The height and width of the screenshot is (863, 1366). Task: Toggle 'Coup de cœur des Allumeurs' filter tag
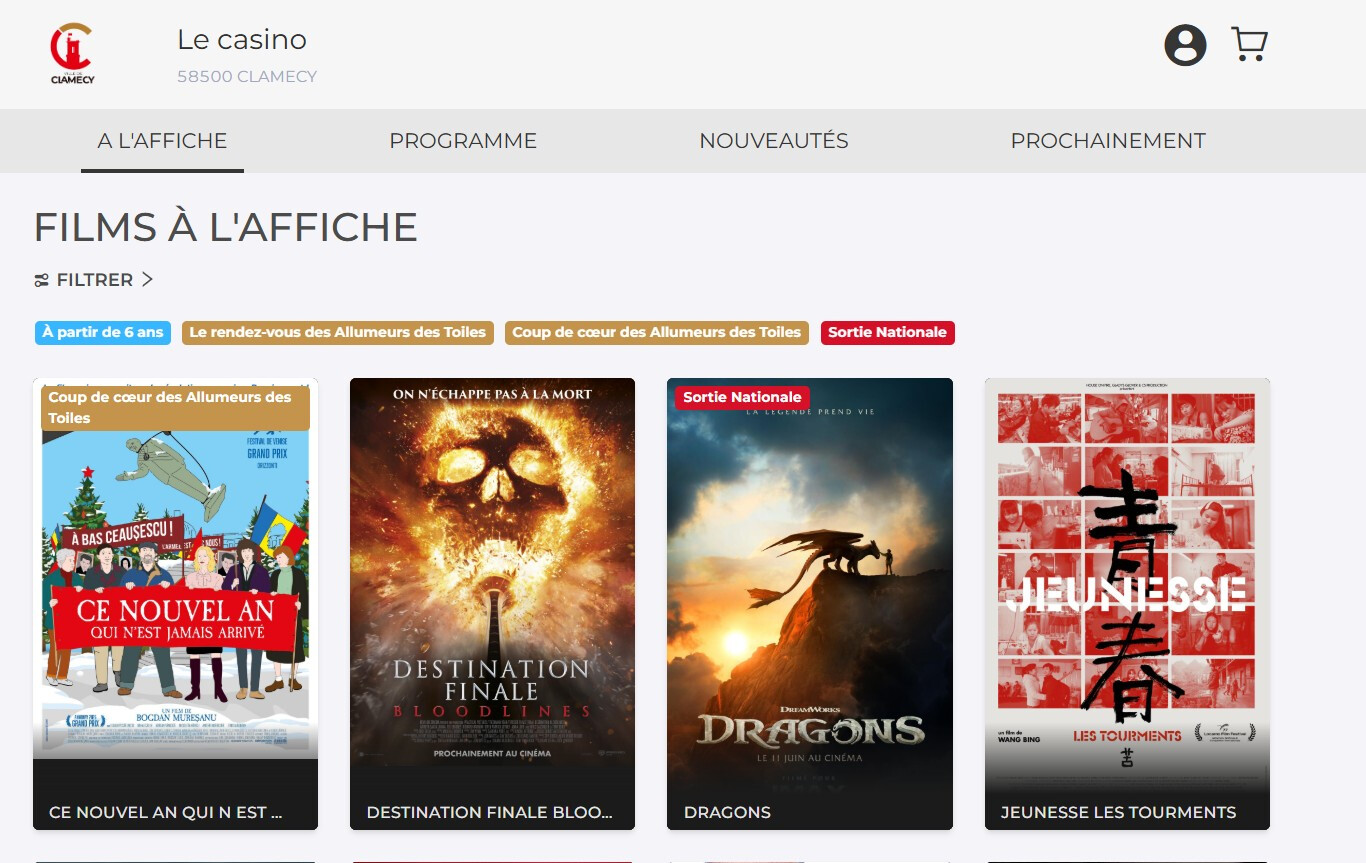click(657, 333)
